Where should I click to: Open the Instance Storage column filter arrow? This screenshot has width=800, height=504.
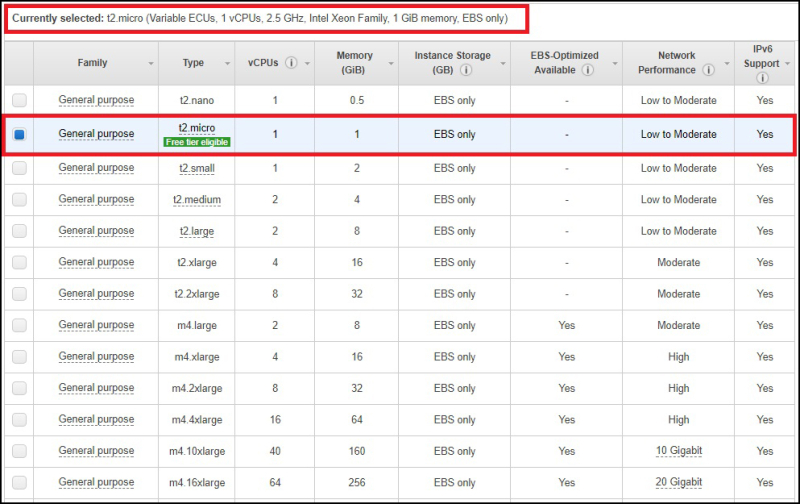(x=503, y=64)
